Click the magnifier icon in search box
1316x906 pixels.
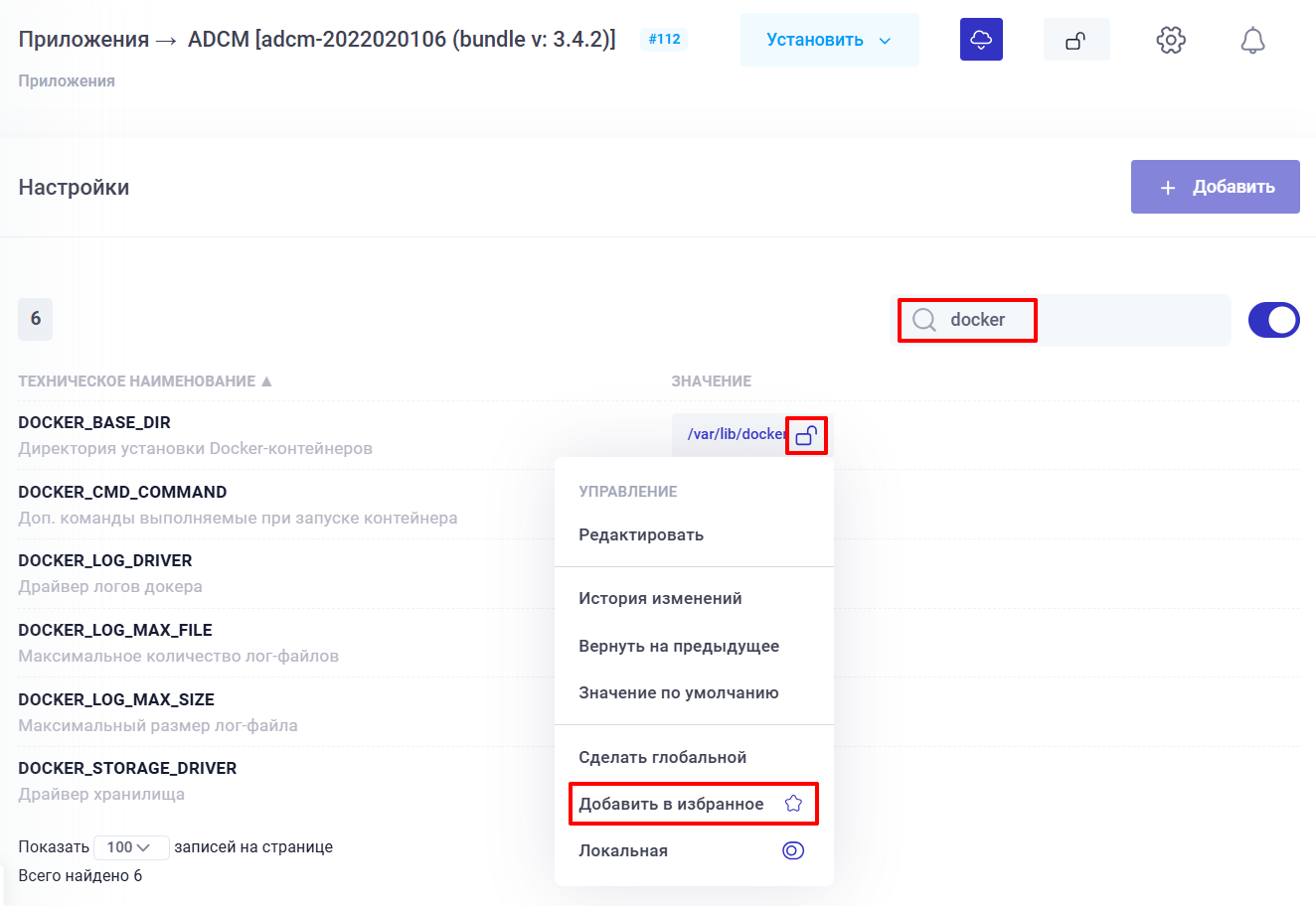coord(924,320)
